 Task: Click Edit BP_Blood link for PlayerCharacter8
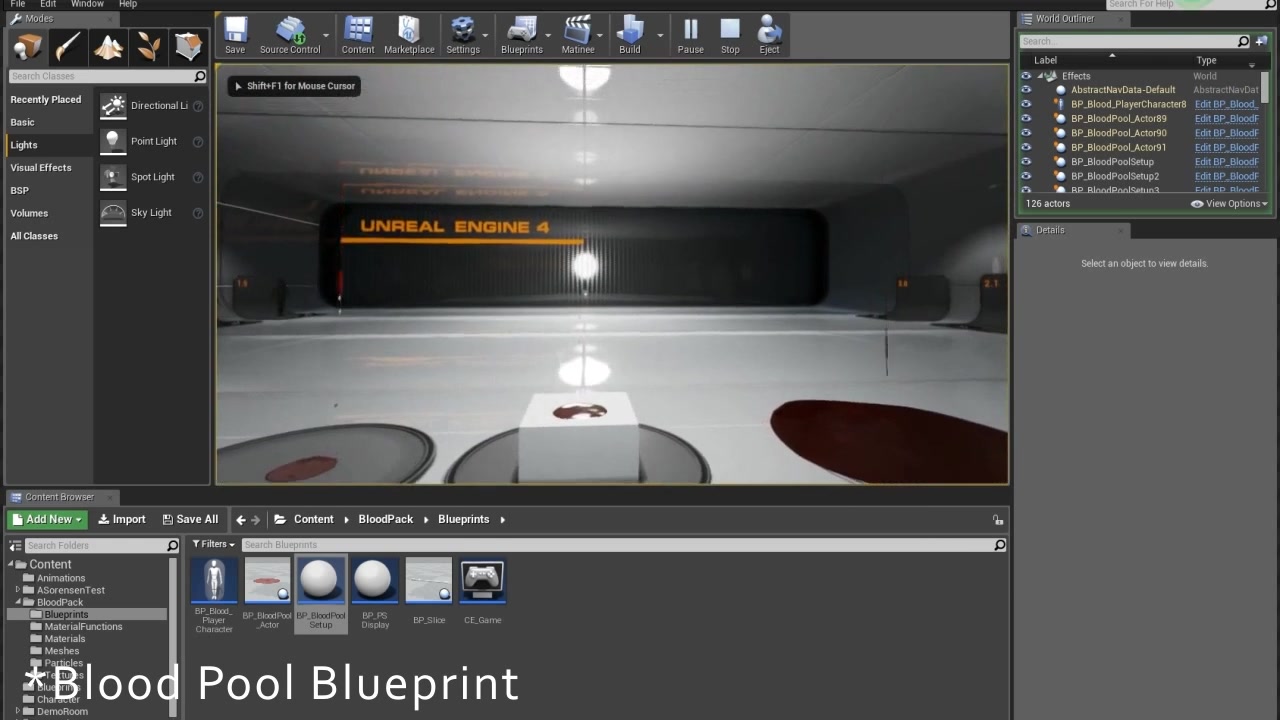pyautogui.click(x=1227, y=104)
